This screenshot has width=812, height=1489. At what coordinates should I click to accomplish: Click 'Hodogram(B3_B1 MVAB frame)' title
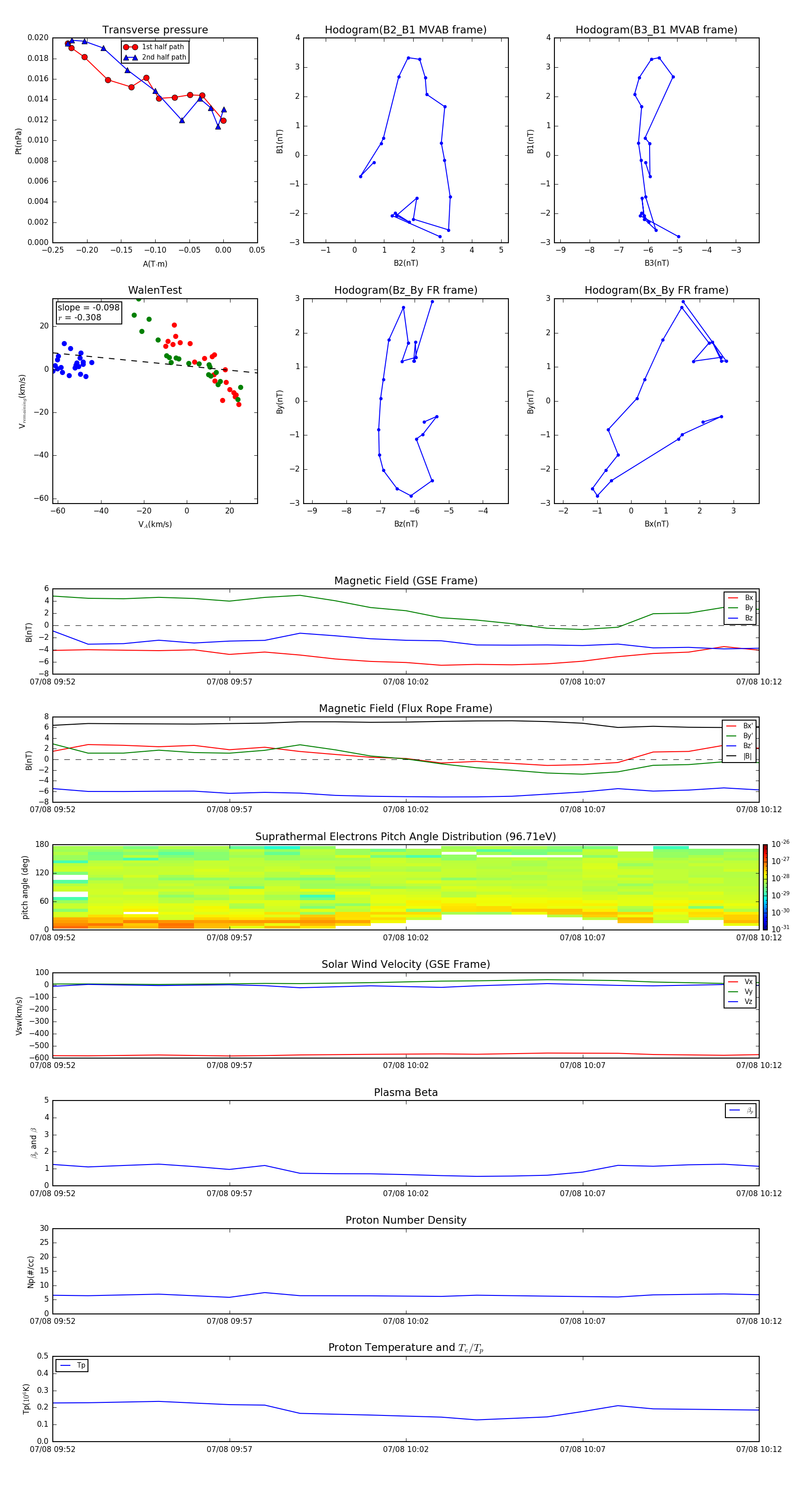coord(656,29)
